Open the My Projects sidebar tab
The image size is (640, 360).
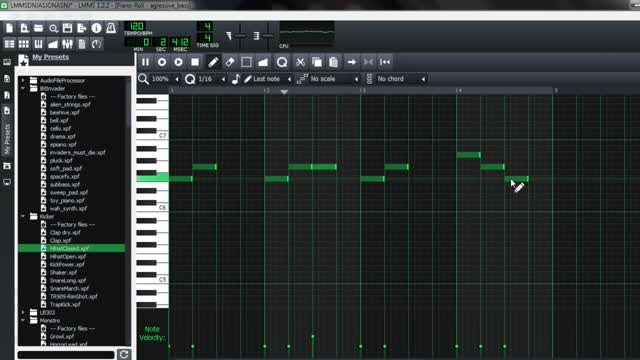click(x=7, y=78)
